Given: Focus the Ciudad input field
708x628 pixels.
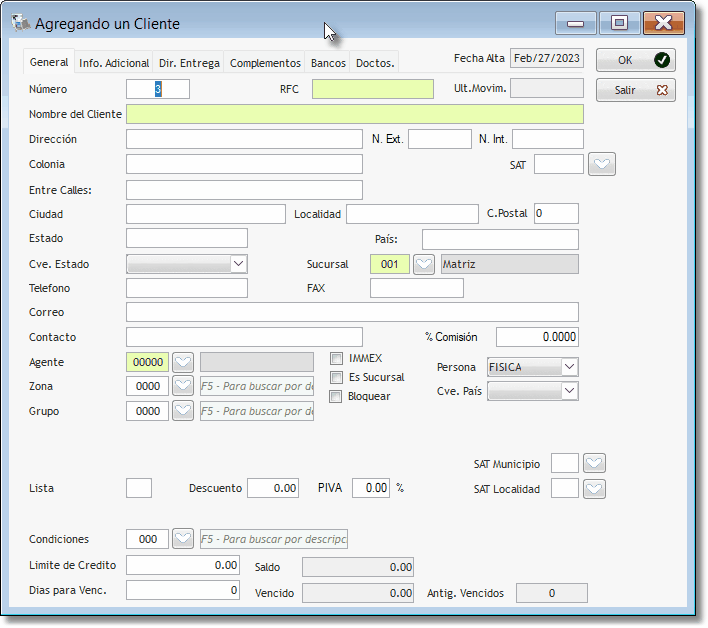Looking at the screenshot, I should [x=206, y=214].
